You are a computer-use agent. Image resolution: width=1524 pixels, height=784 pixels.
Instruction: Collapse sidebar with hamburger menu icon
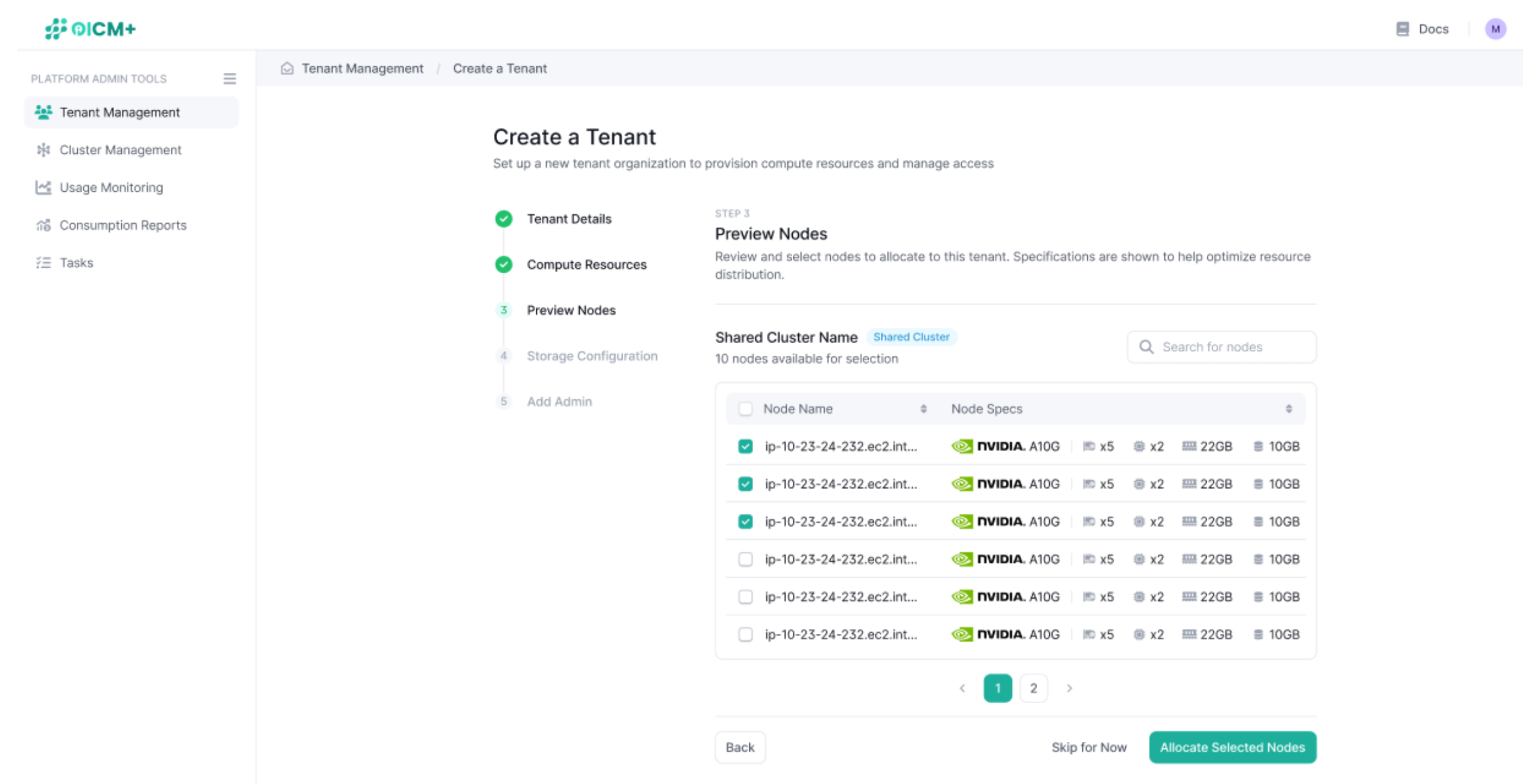tap(229, 78)
